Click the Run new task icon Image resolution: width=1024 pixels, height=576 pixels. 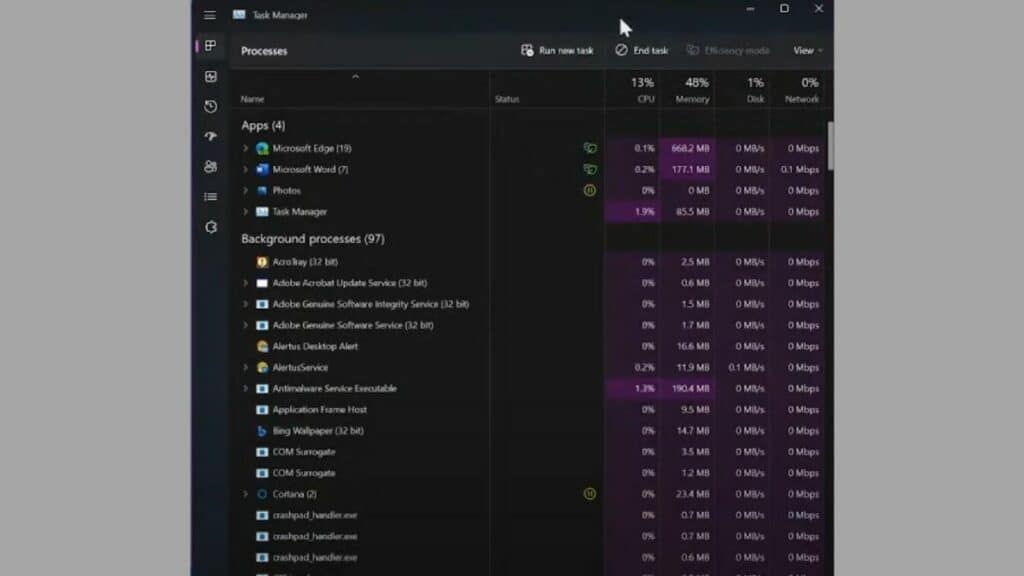(525, 50)
